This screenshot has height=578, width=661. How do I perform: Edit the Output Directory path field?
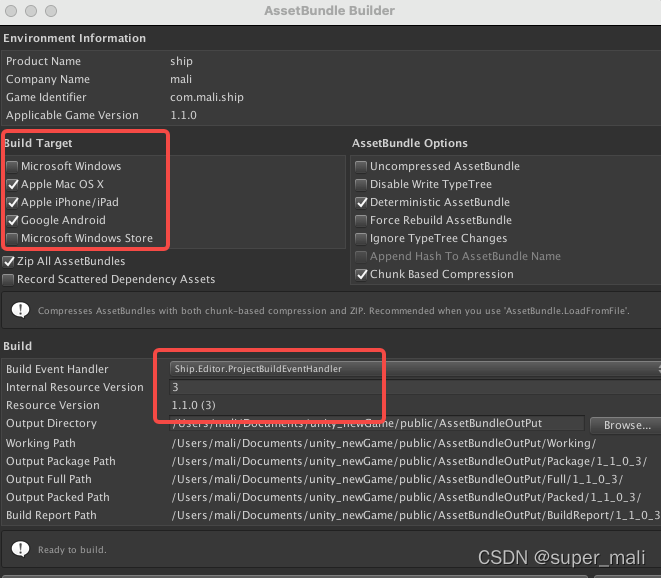[377, 423]
